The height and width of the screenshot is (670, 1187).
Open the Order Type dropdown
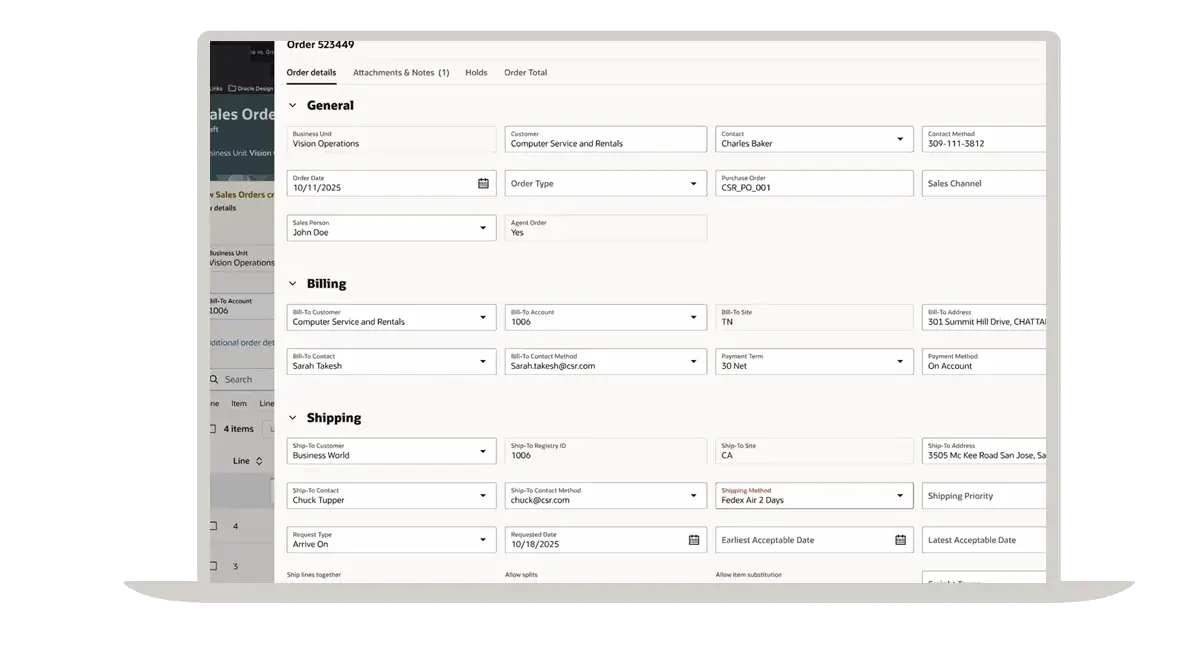[693, 184]
